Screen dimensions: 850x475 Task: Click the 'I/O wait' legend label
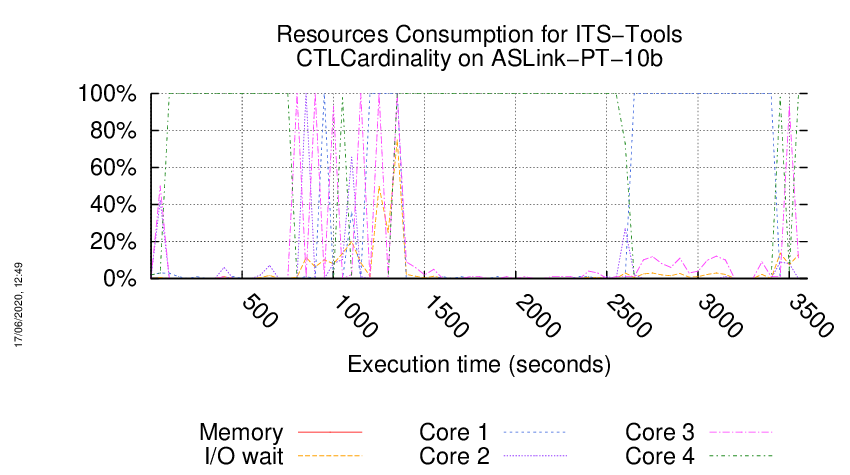point(244,456)
